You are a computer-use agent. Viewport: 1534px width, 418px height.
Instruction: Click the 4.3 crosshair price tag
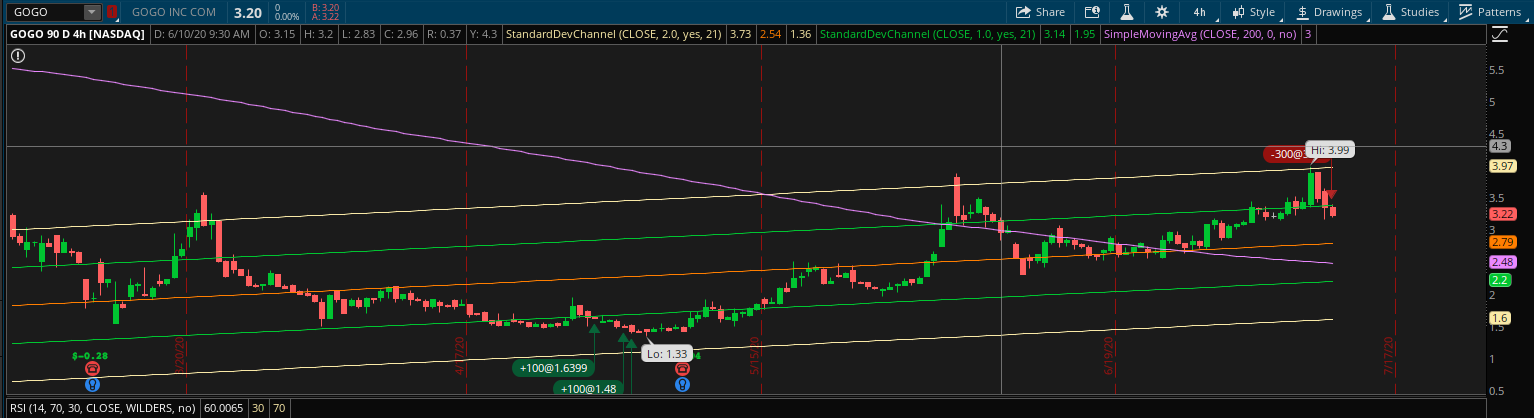click(x=1499, y=146)
